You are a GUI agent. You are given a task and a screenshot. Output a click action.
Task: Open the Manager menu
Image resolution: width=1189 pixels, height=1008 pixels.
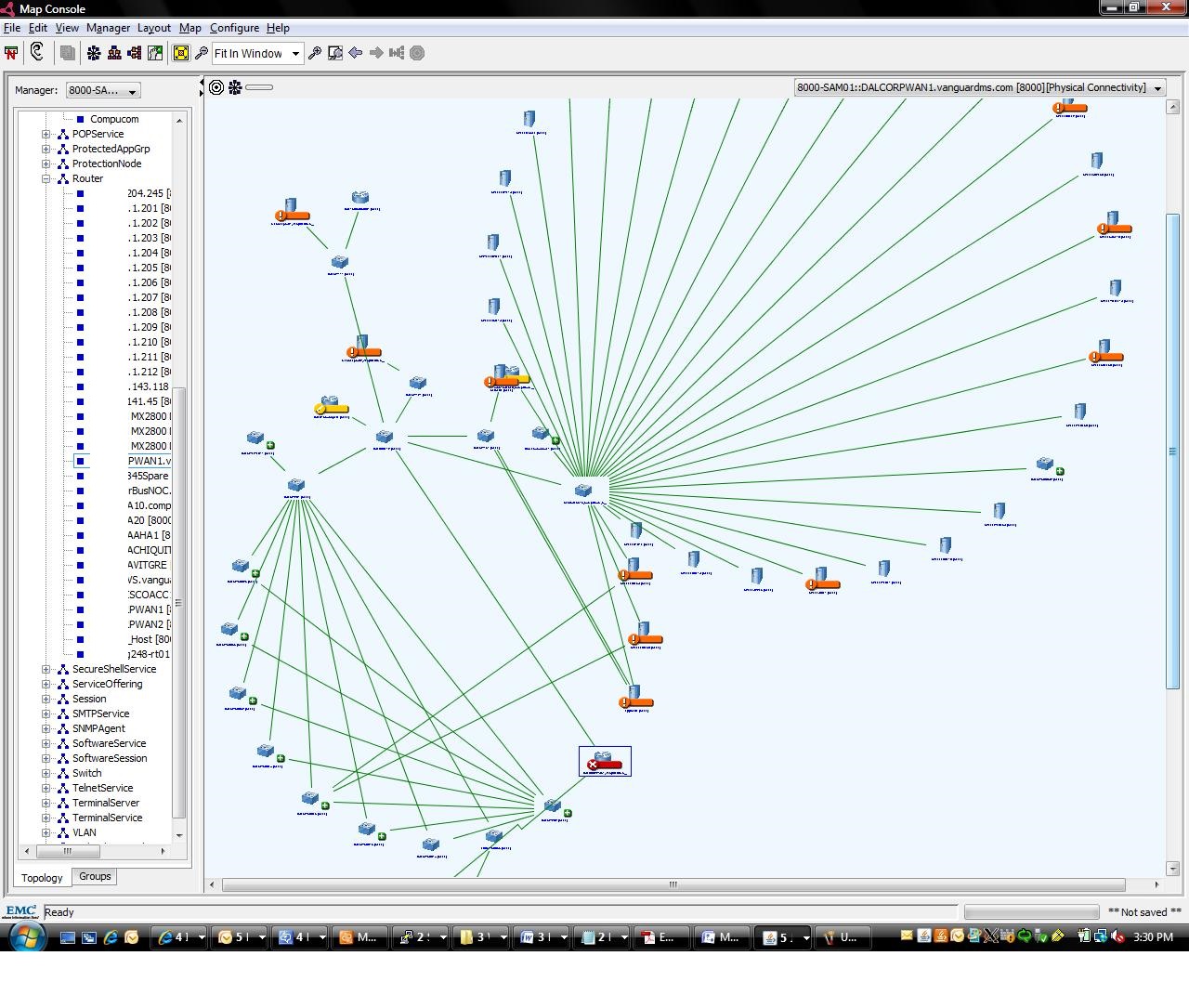coord(108,28)
